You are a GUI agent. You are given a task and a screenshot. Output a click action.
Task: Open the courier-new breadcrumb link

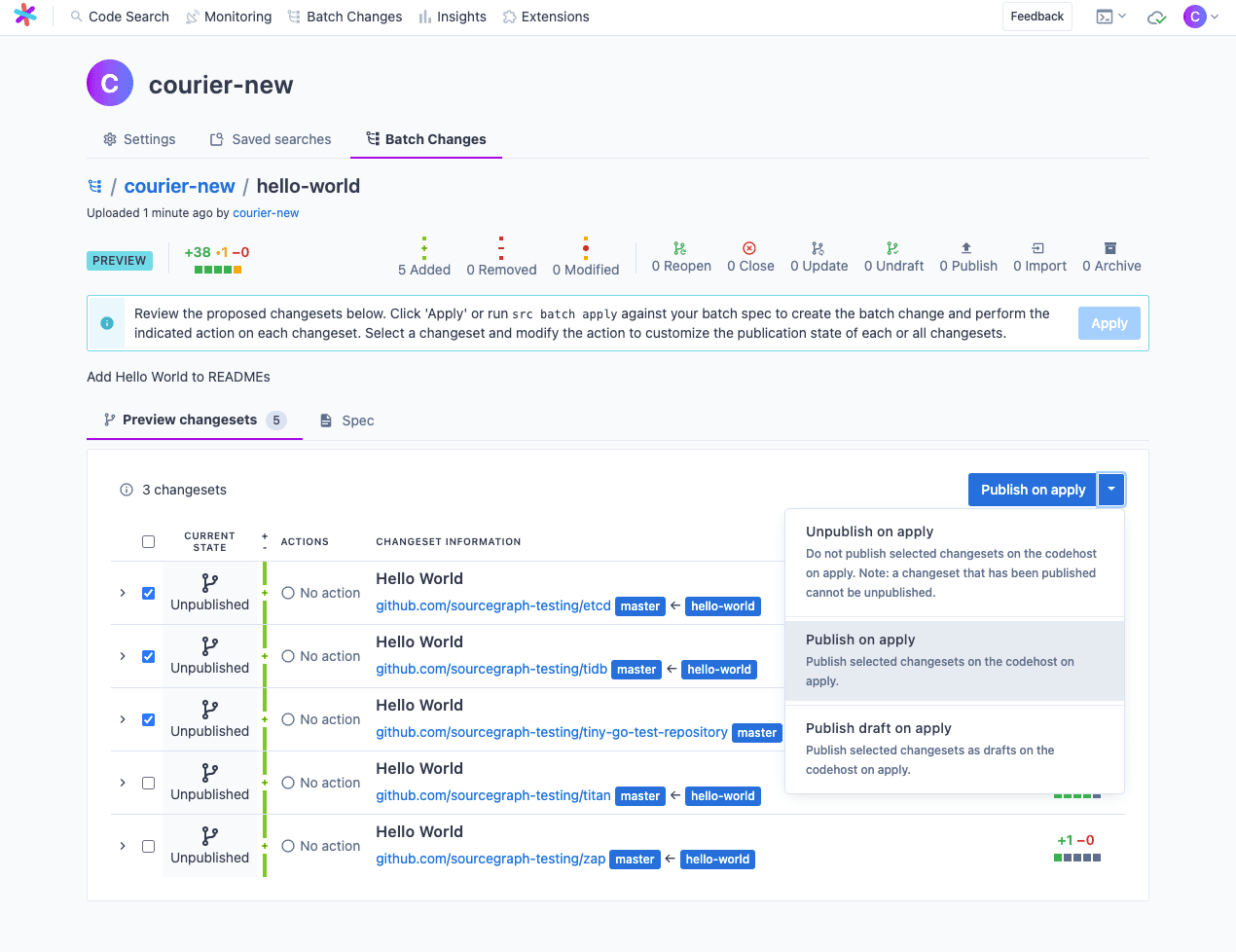click(180, 186)
